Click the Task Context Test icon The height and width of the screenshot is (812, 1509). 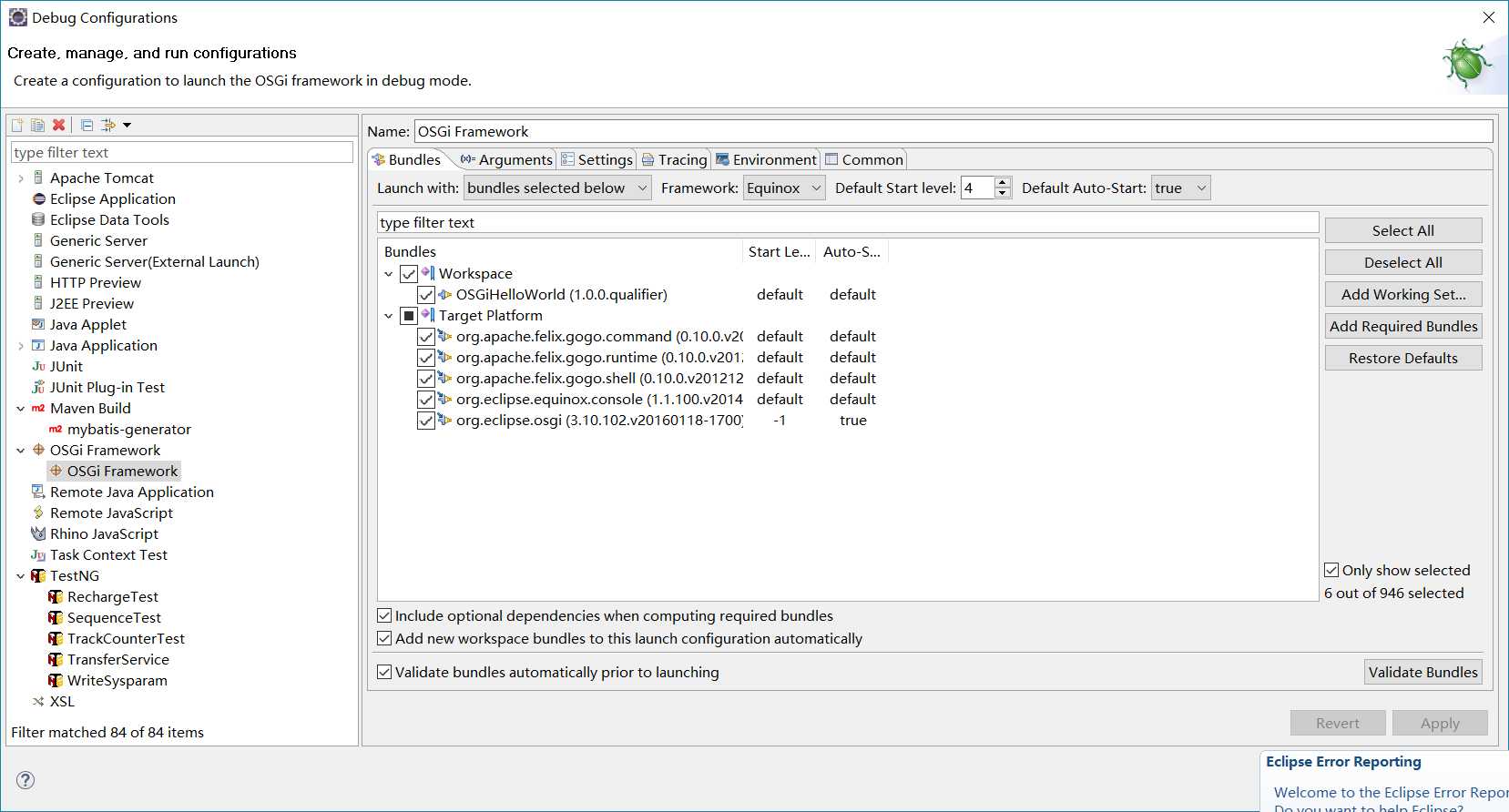[38, 554]
